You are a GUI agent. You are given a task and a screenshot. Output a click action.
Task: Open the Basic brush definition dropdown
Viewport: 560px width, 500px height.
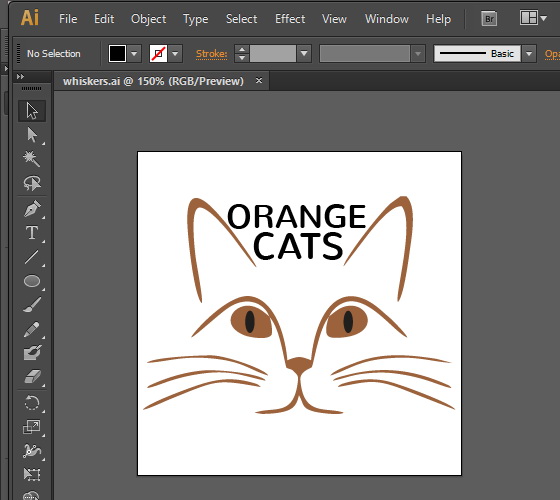click(529, 54)
